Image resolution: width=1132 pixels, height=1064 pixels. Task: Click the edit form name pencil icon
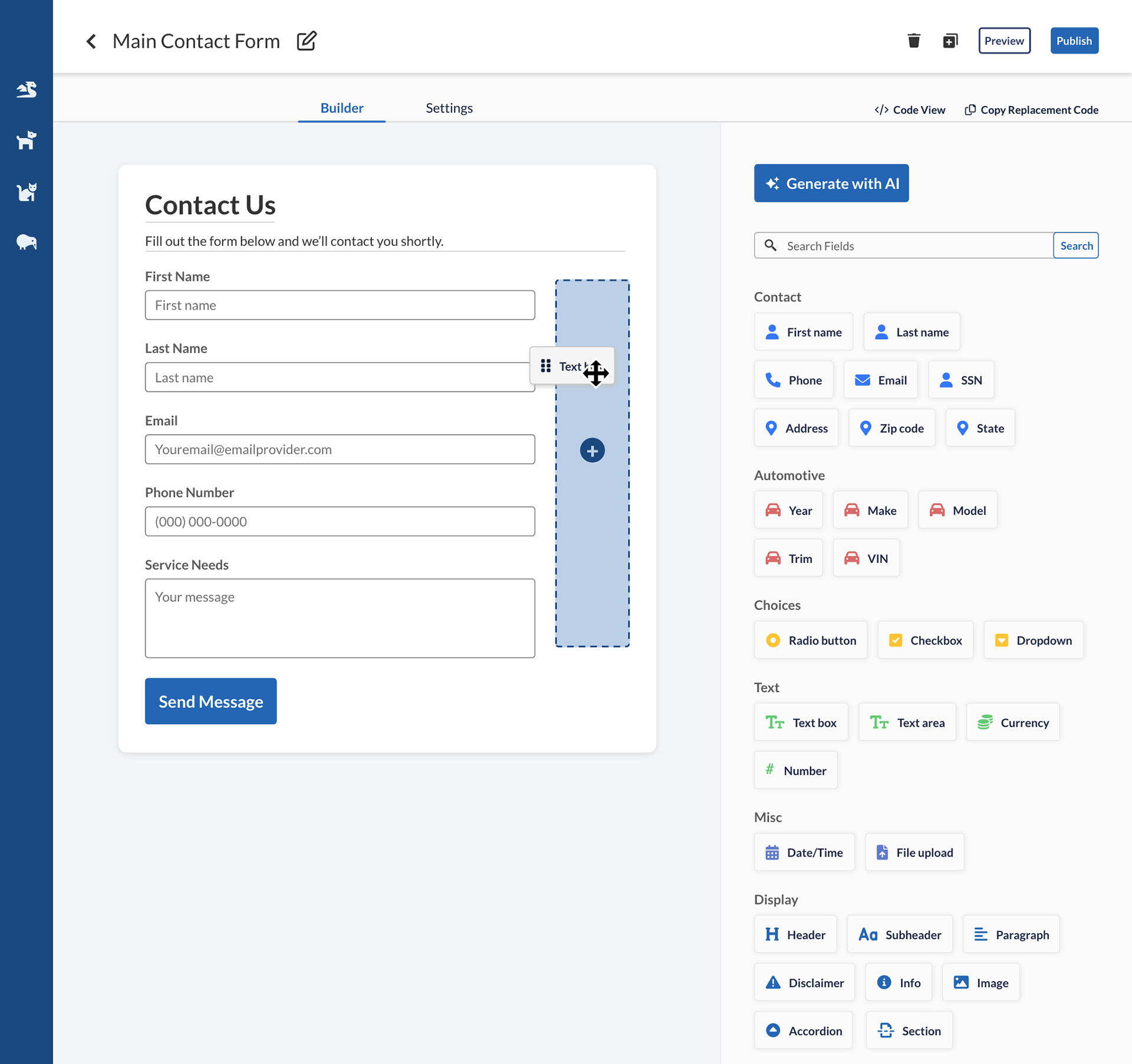tap(307, 41)
